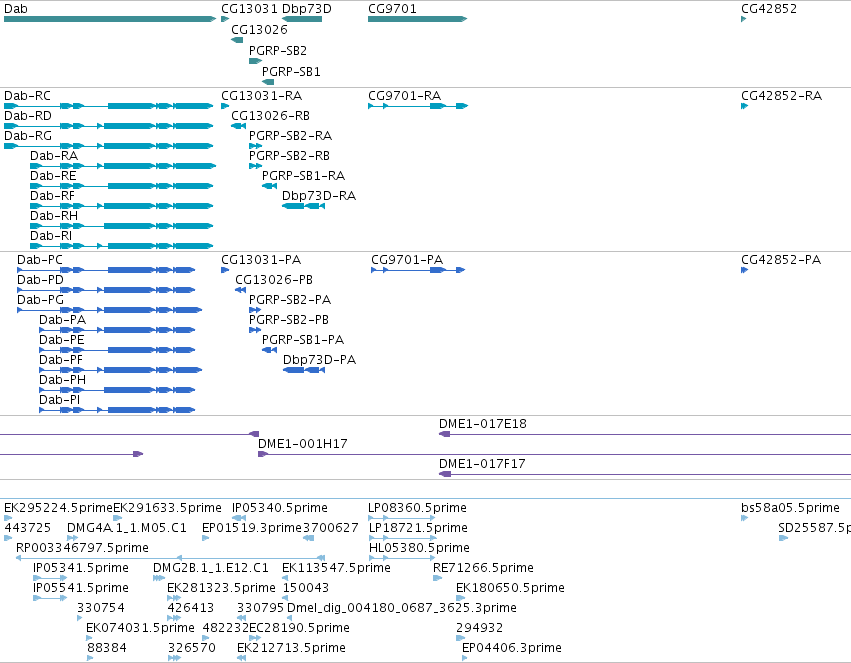
Task: Click the Dab-PG protein label
Action: [40, 300]
